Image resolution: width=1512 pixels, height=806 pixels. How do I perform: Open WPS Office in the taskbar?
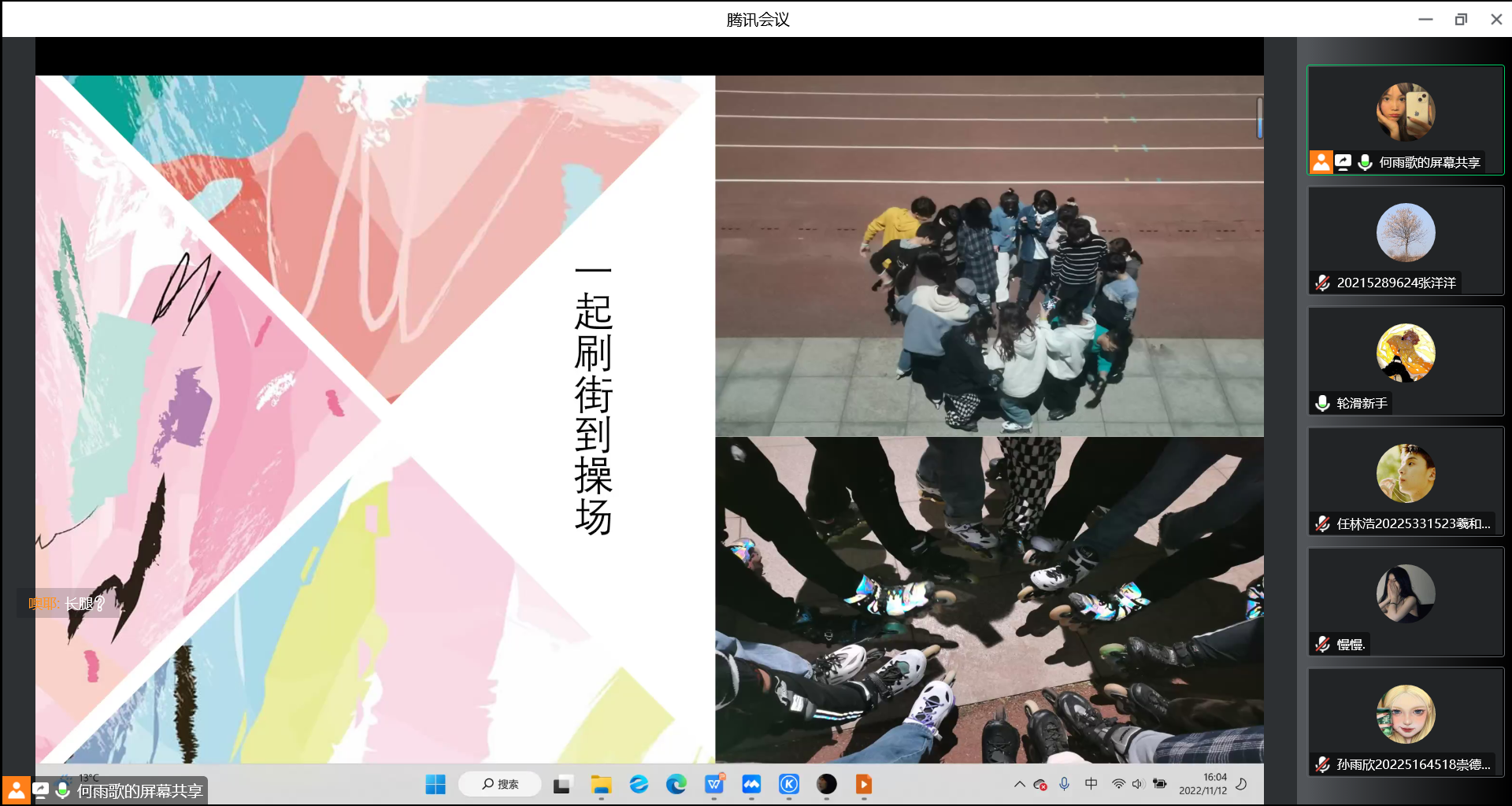tap(714, 784)
